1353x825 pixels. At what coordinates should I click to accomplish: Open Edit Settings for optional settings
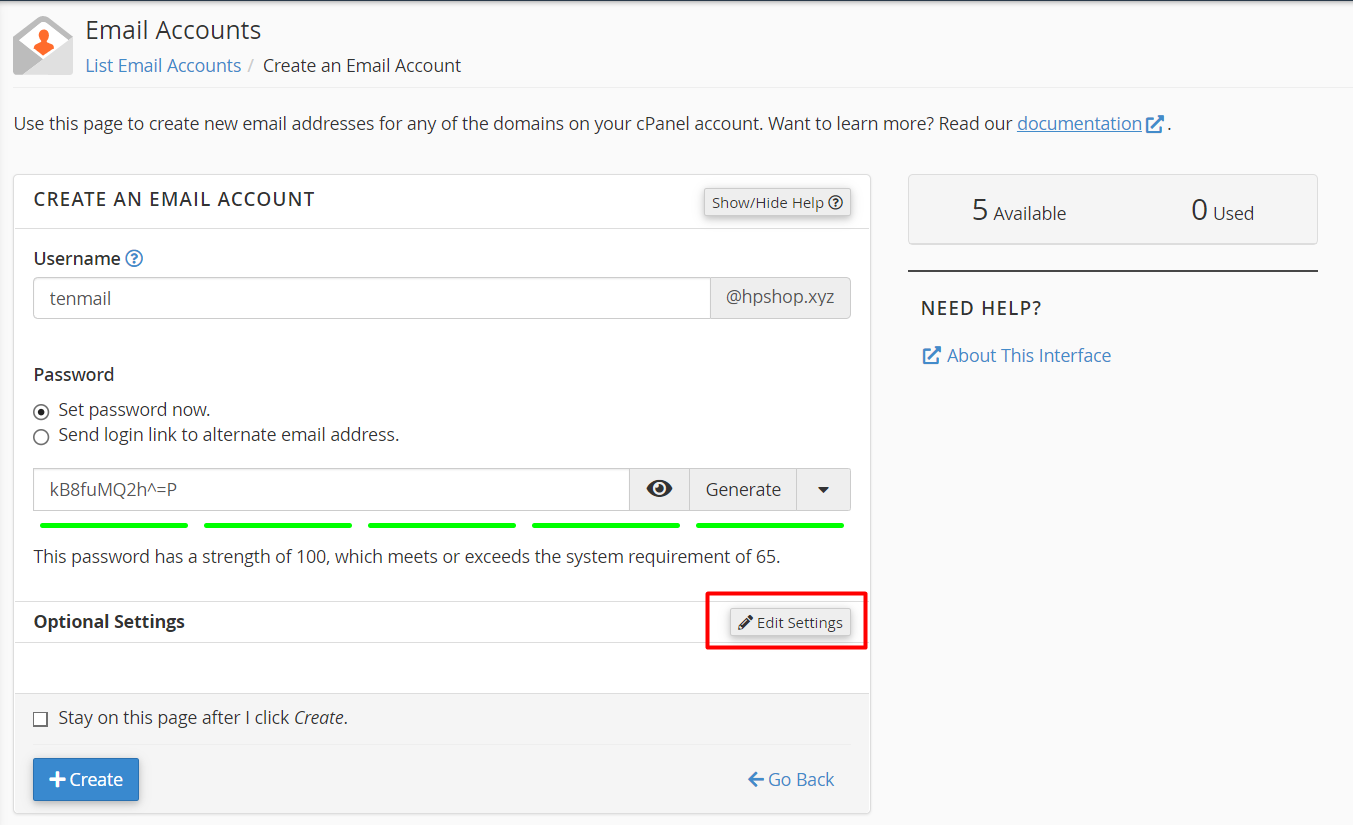[790, 622]
